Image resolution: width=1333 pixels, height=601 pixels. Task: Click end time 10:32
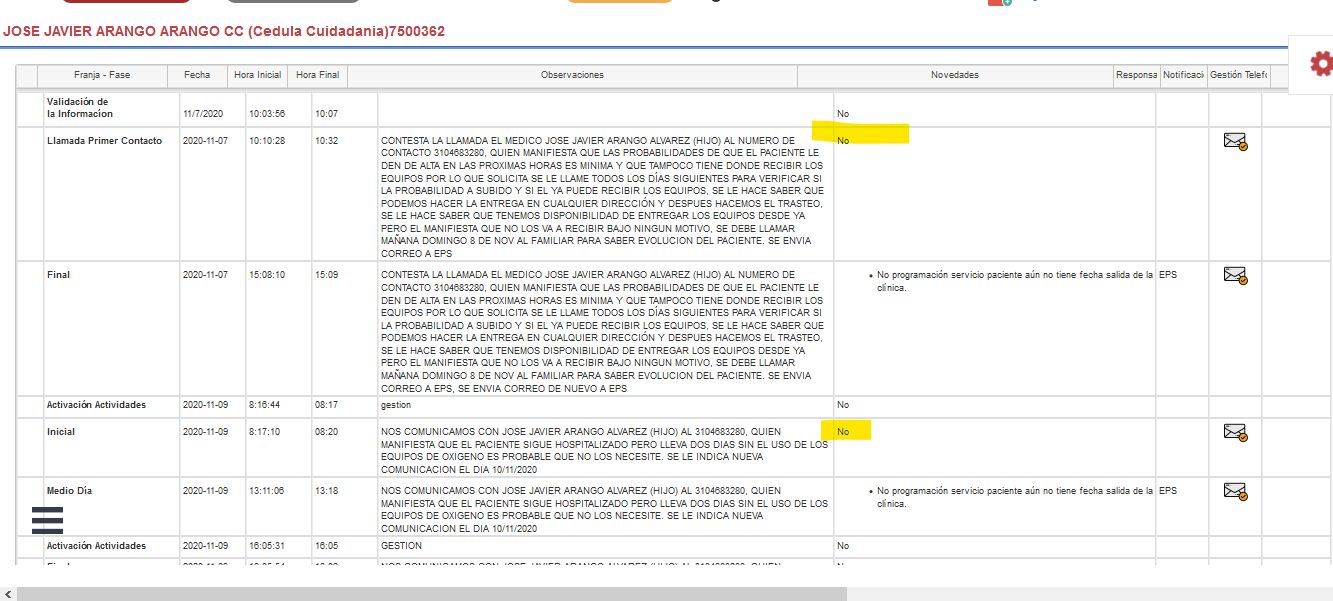click(x=326, y=141)
